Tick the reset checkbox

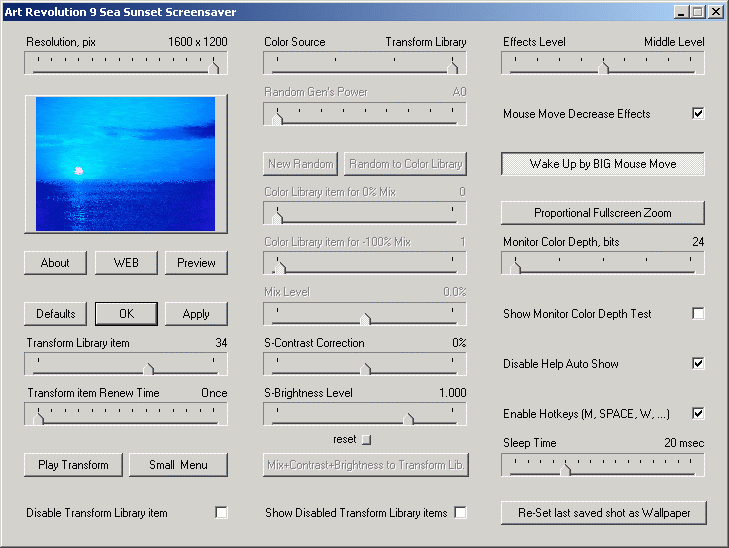tap(366, 440)
